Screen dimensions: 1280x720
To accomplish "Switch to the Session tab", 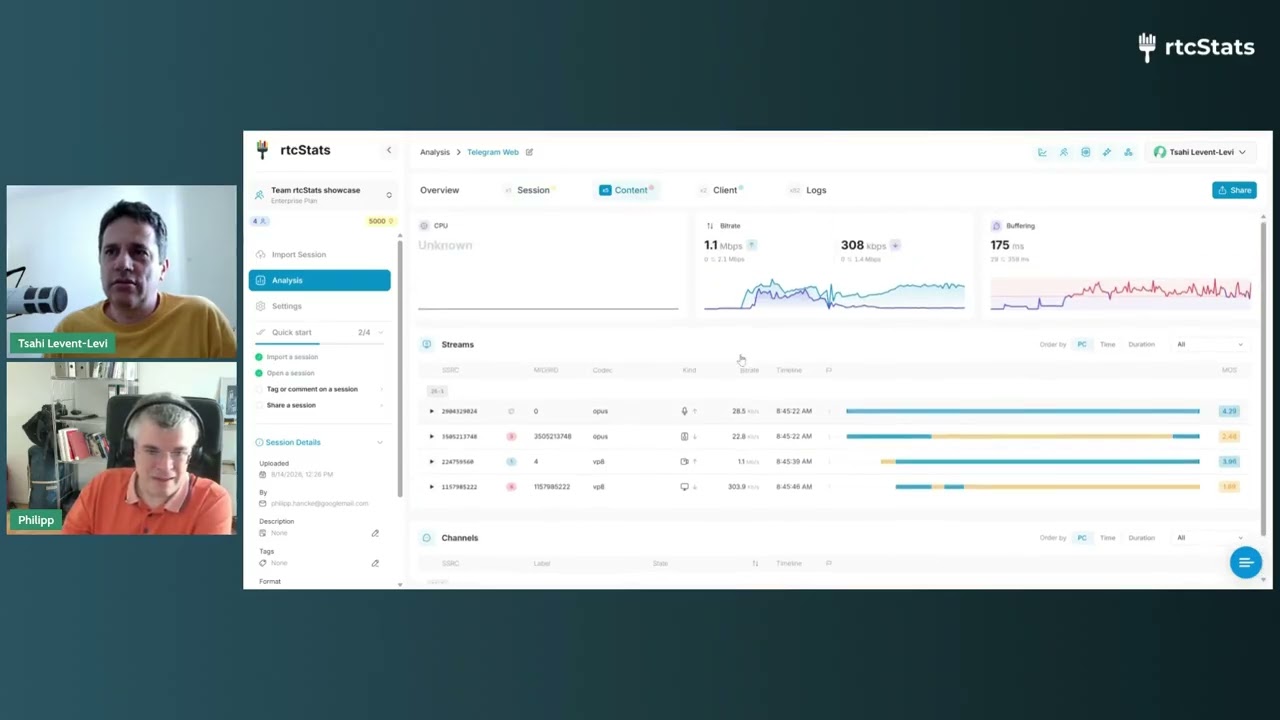I will coord(530,190).
